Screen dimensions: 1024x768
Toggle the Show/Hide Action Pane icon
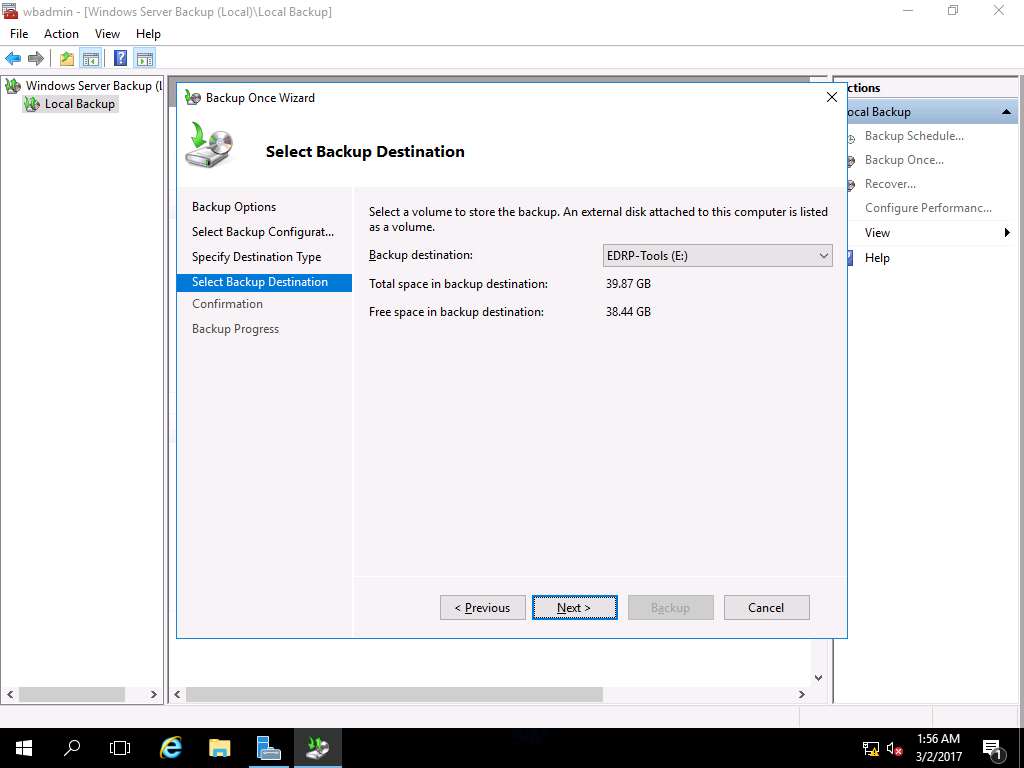(x=145, y=59)
